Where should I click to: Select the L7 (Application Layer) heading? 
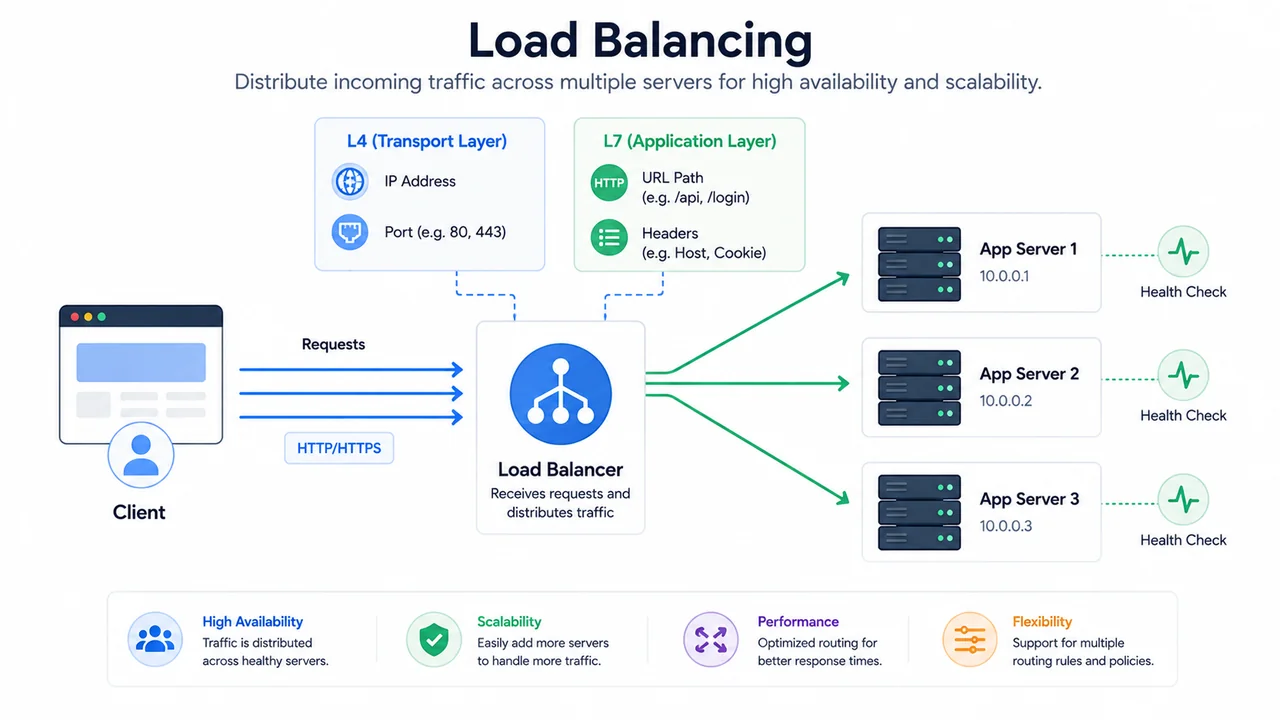pos(689,141)
